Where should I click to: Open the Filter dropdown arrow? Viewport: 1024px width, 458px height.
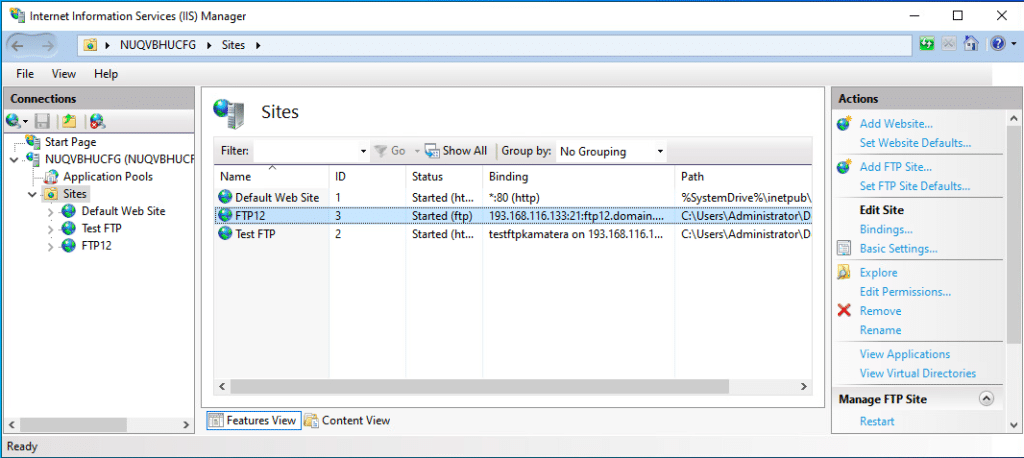coord(364,152)
